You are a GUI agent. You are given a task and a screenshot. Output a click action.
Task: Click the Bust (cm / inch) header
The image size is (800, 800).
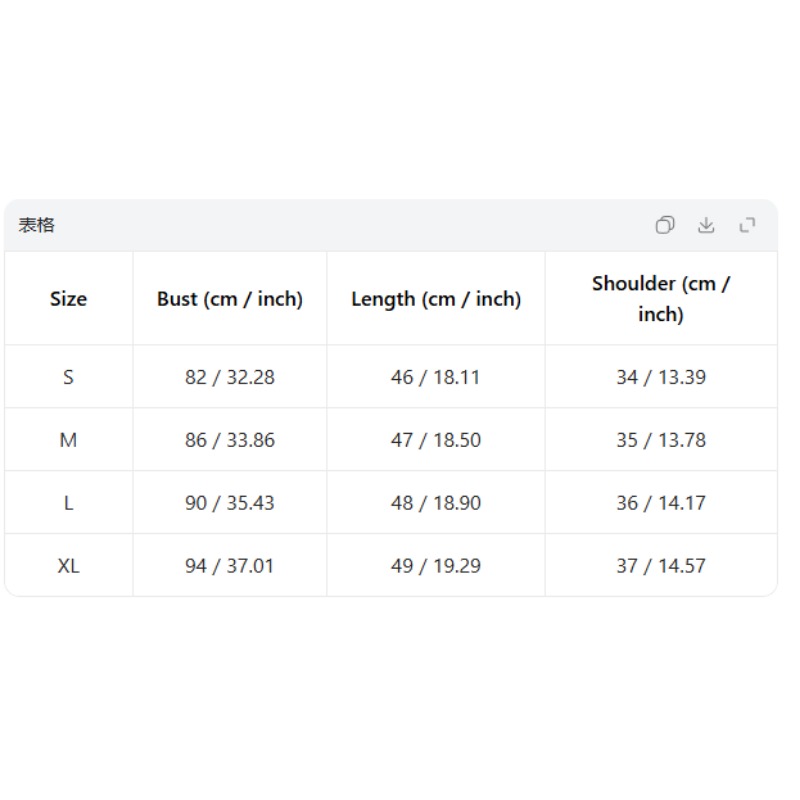point(230,299)
